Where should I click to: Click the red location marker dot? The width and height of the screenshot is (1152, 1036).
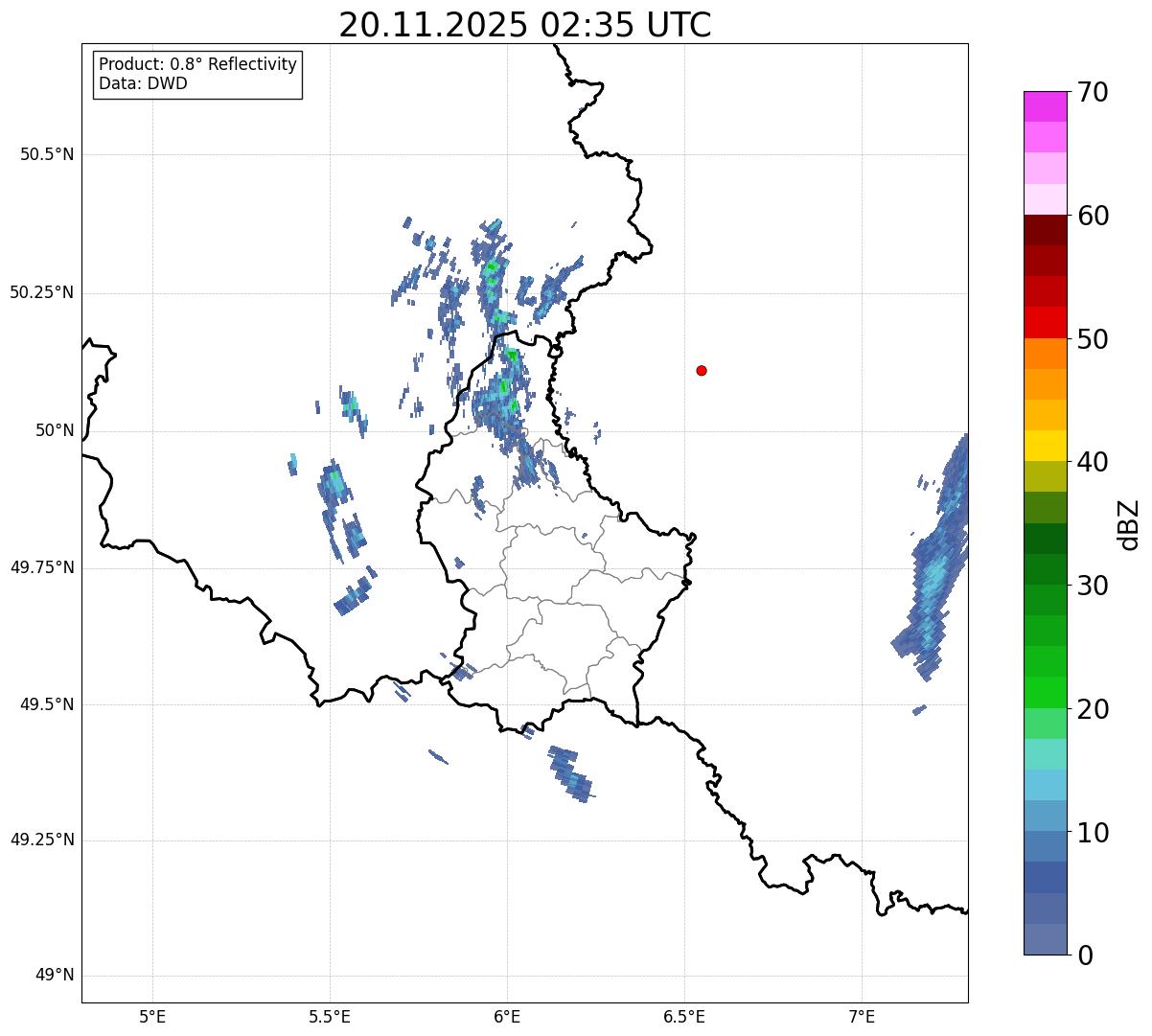(702, 371)
